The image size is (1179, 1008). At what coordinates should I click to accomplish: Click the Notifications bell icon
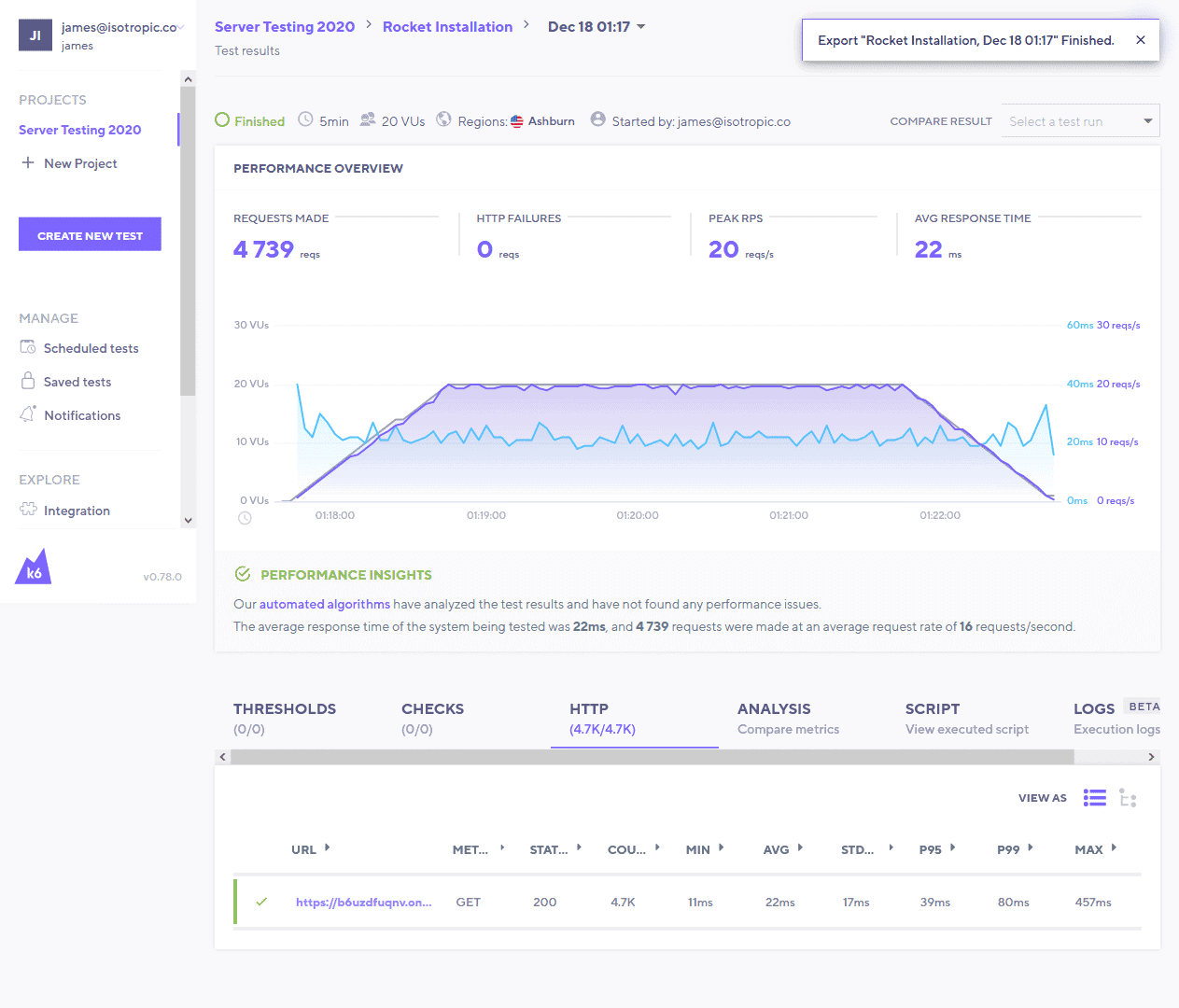pos(28,414)
